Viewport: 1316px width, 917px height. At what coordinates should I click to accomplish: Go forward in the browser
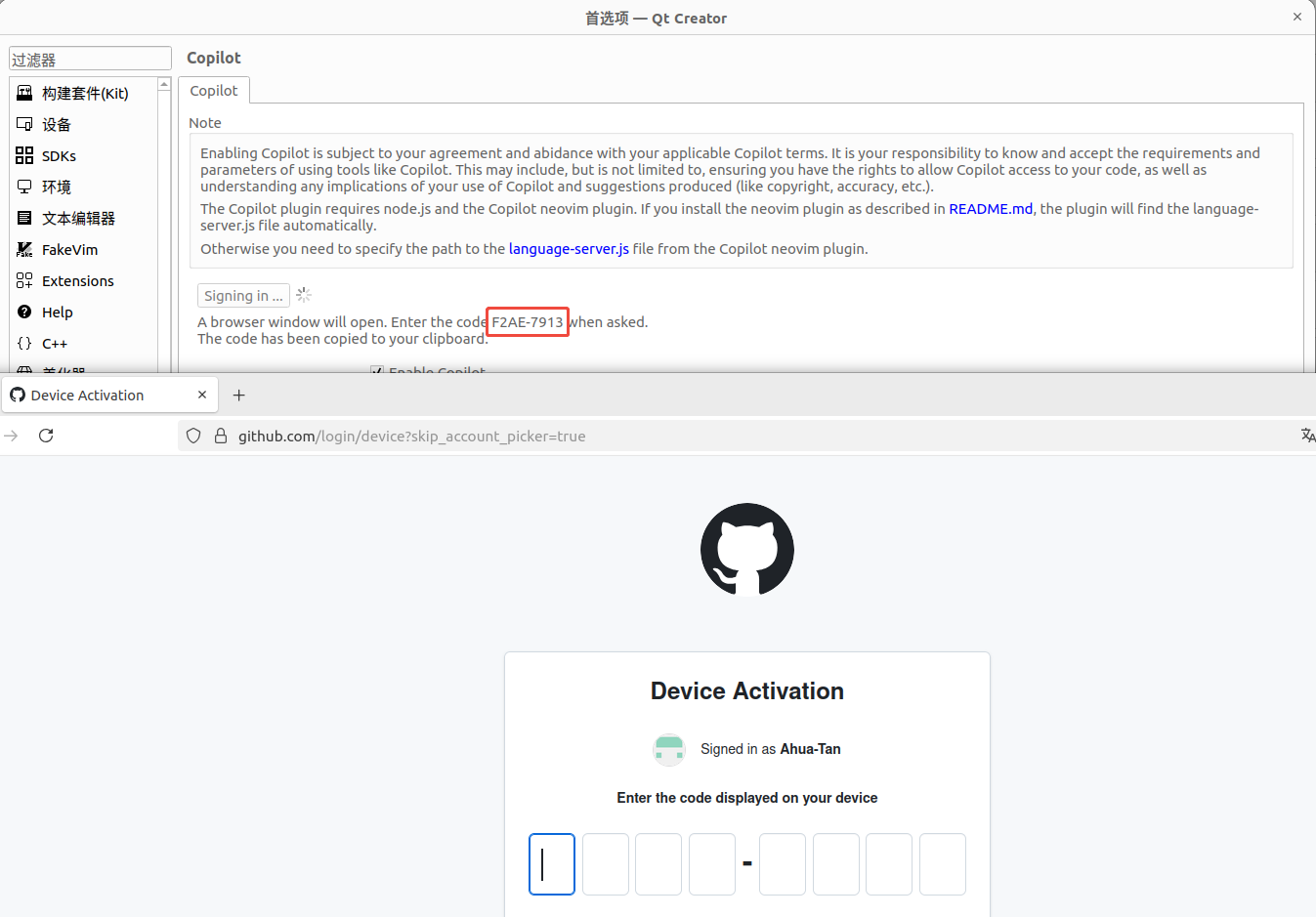tap(12, 436)
